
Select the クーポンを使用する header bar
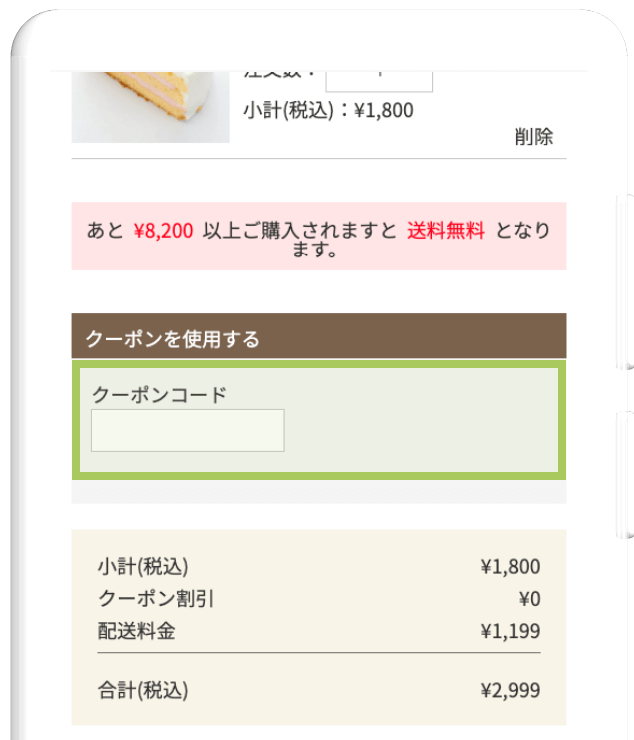319,336
